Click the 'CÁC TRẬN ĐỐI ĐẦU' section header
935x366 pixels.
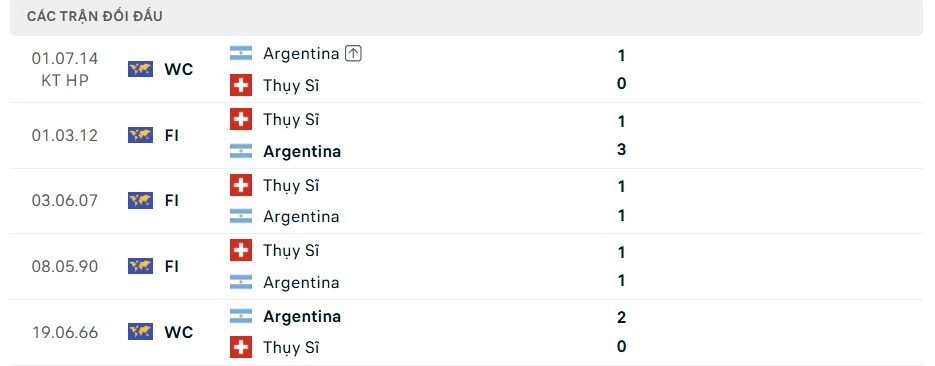pyautogui.click(x=94, y=17)
